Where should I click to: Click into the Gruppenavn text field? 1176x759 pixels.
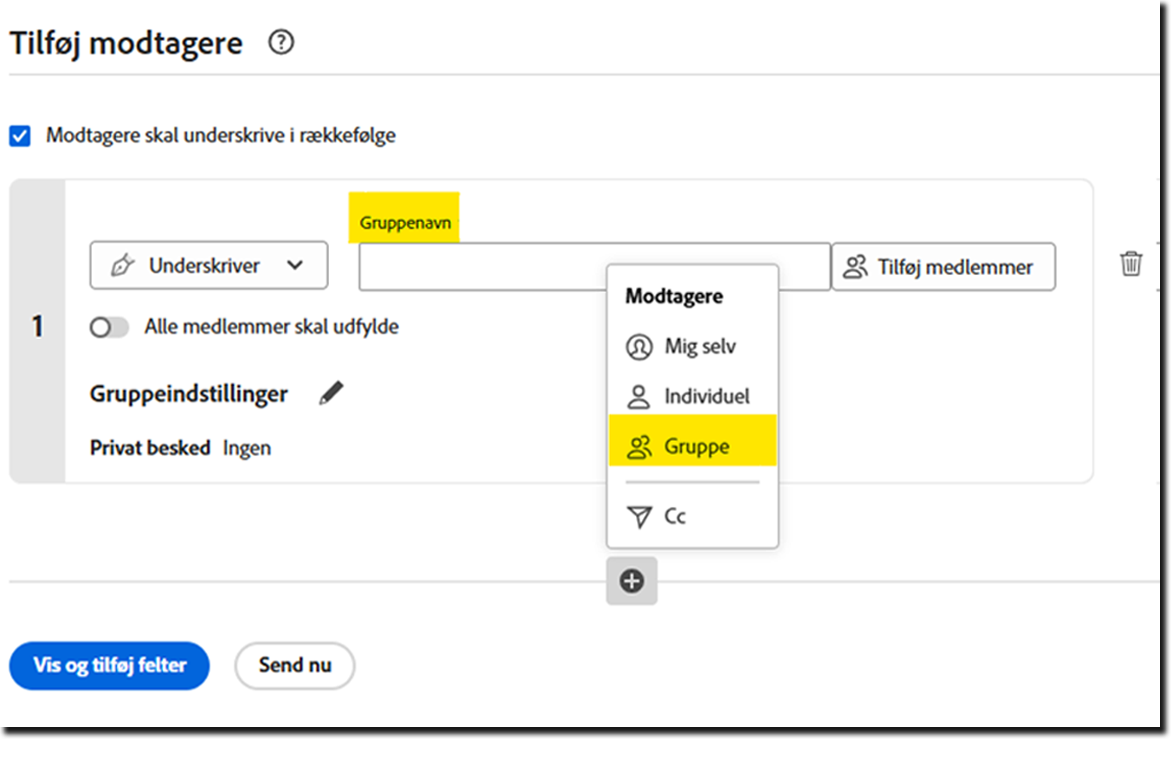[480, 267]
